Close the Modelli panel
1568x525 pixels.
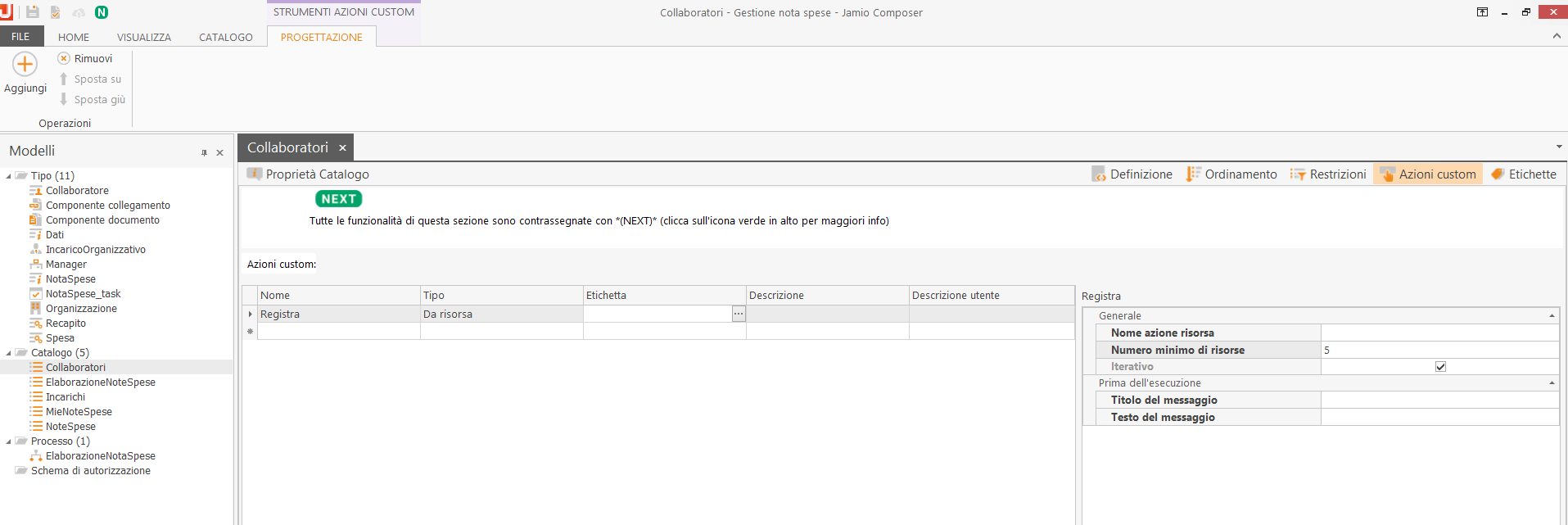pyautogui.click(x=219, y=152)
